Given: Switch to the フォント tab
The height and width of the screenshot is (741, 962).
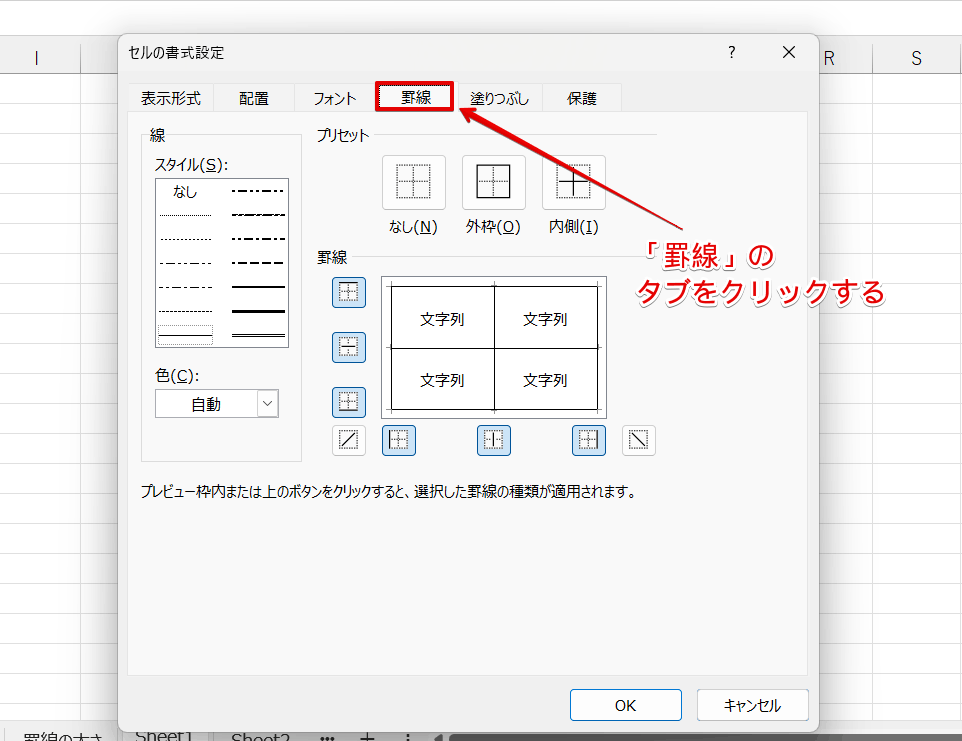Looking at the screenshot, I should click(334, 97).
